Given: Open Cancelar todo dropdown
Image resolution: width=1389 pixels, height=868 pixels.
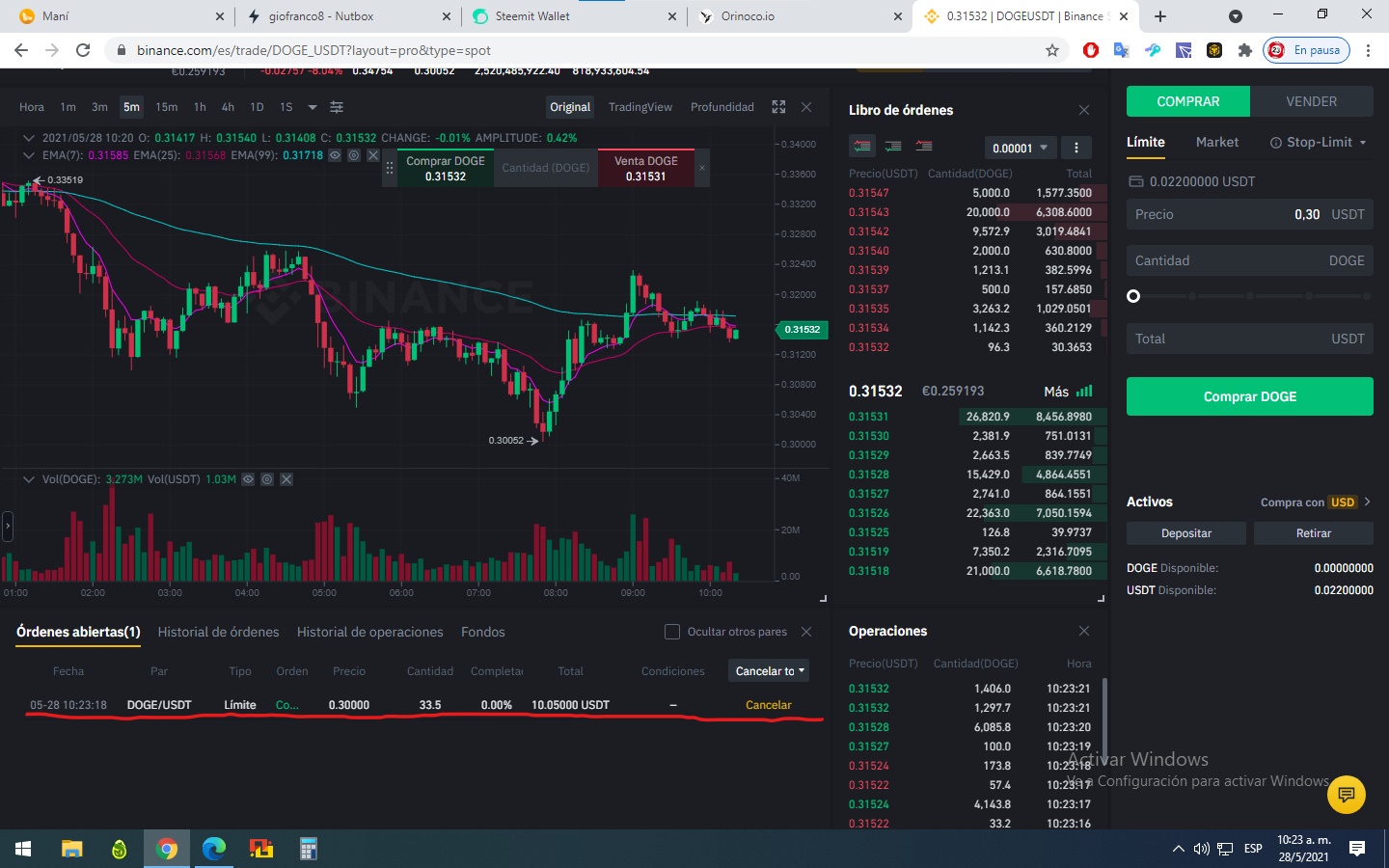Looking at the screenshot, I should coord(769,671).
